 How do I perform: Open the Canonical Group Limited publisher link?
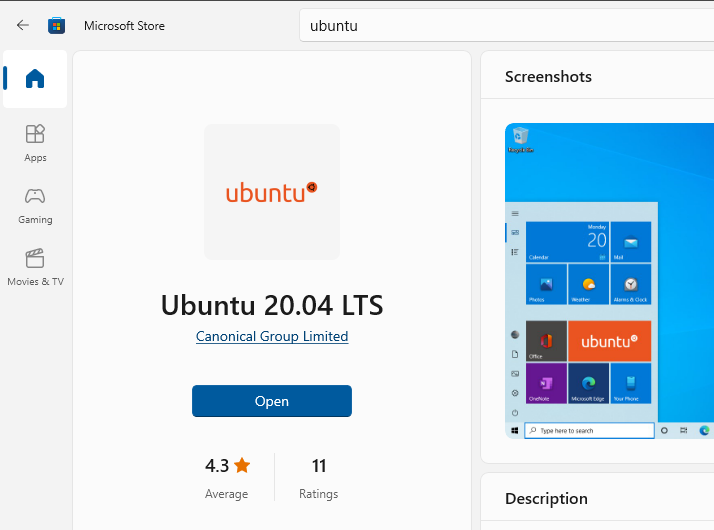[x=272, y=336]
